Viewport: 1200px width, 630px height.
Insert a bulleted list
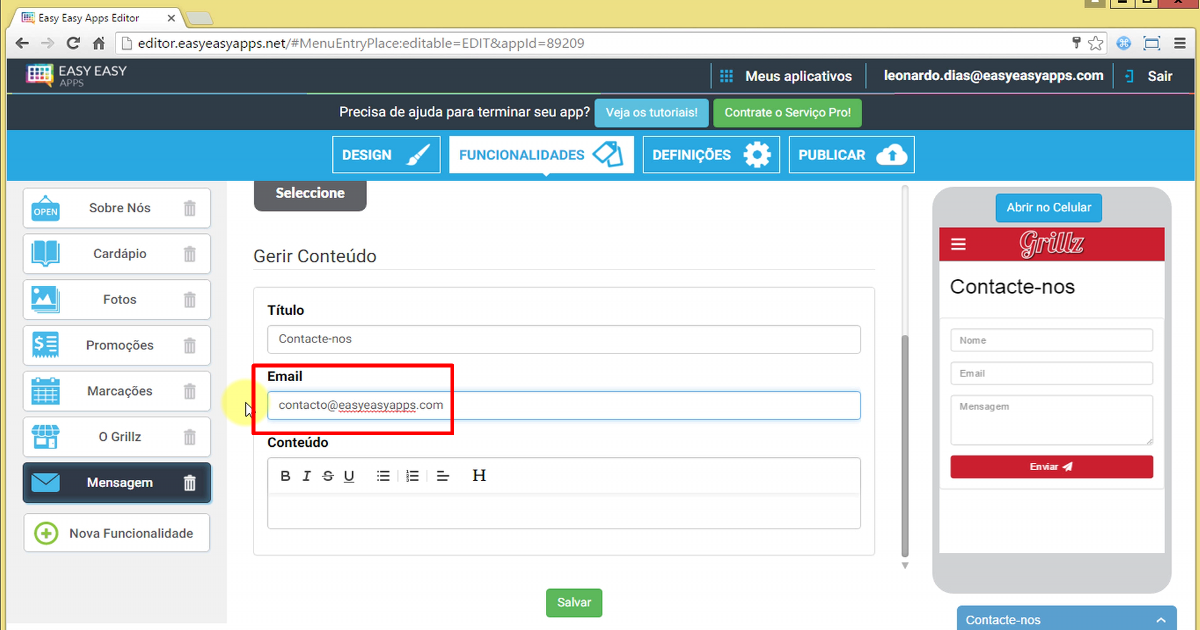(383, 476)
